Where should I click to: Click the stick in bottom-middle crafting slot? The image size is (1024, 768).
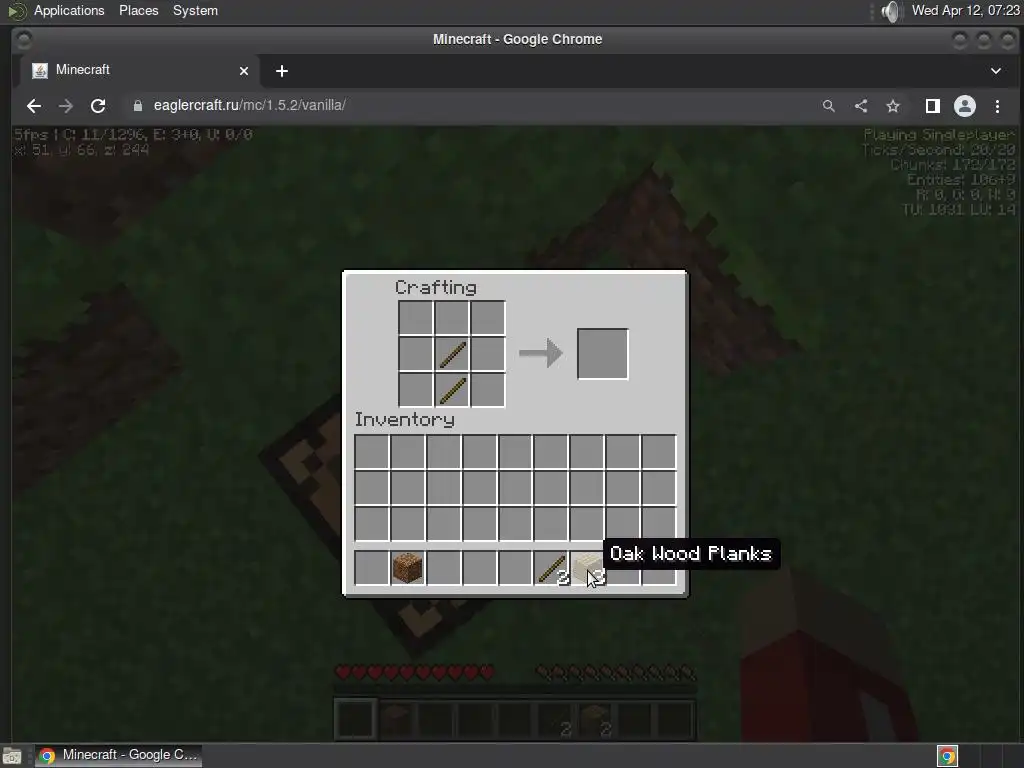tap(452, 390)
